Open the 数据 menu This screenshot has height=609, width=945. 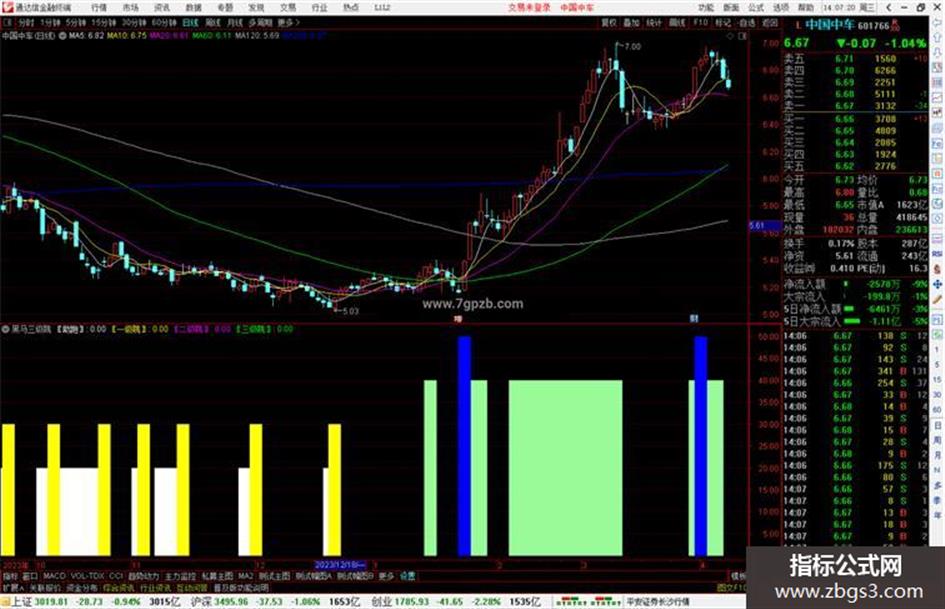pyautogui.click(x=193, y=7)
